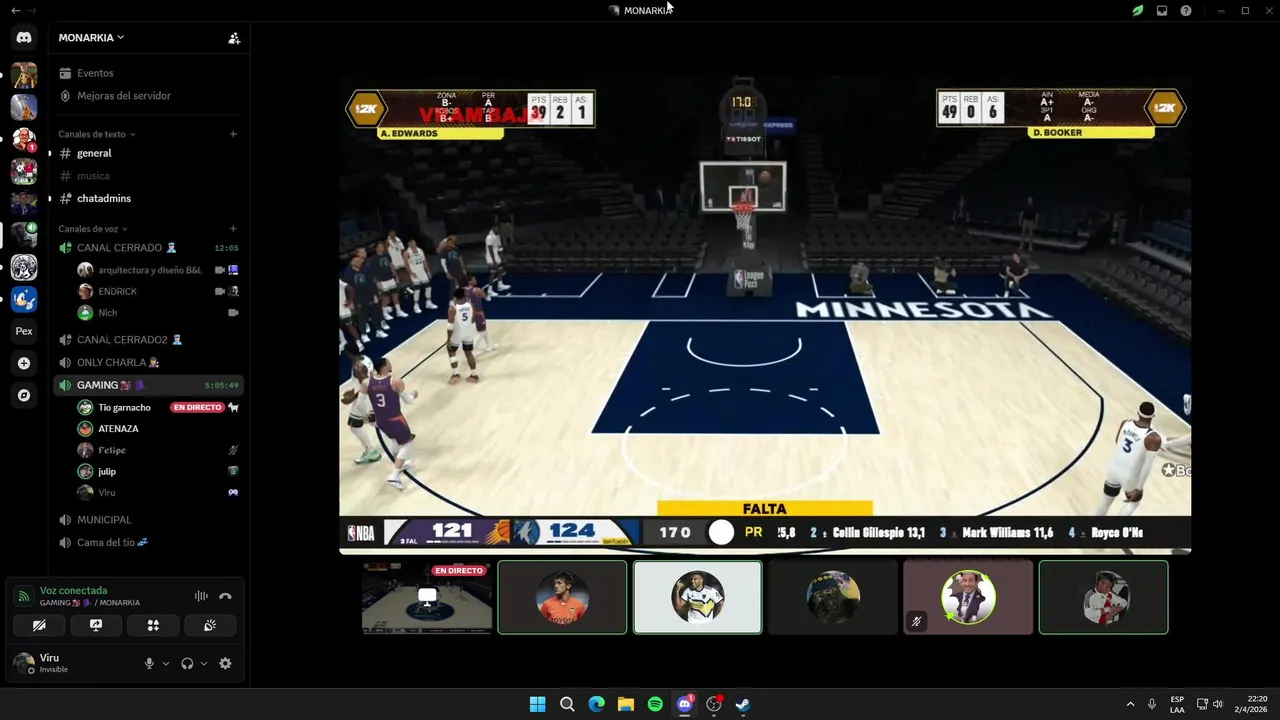Open the #musica text channel
Image resolution: width=1280 pixels, height=720 pixels.
(148, 176)
